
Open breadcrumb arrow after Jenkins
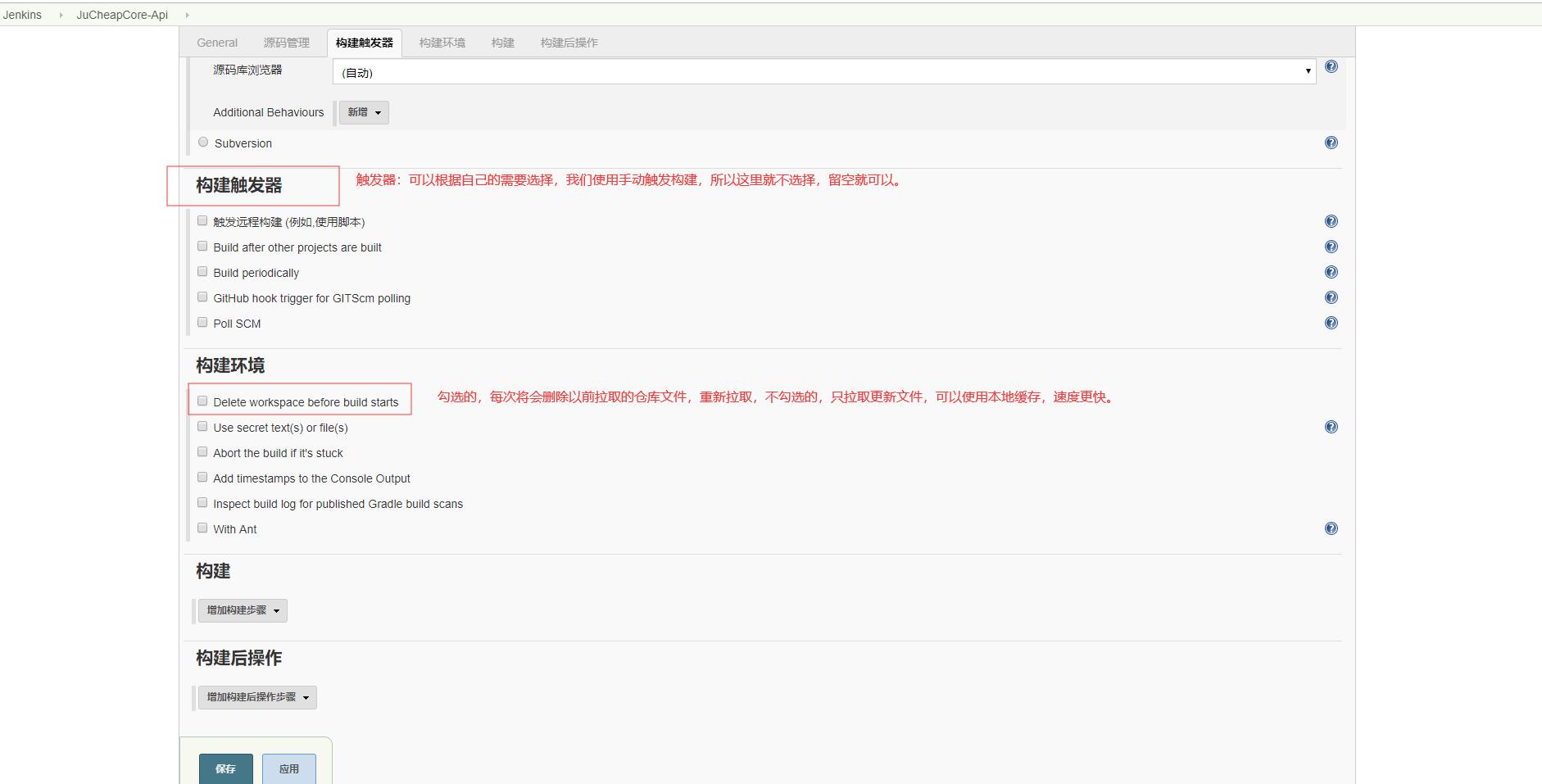[61, 15]
